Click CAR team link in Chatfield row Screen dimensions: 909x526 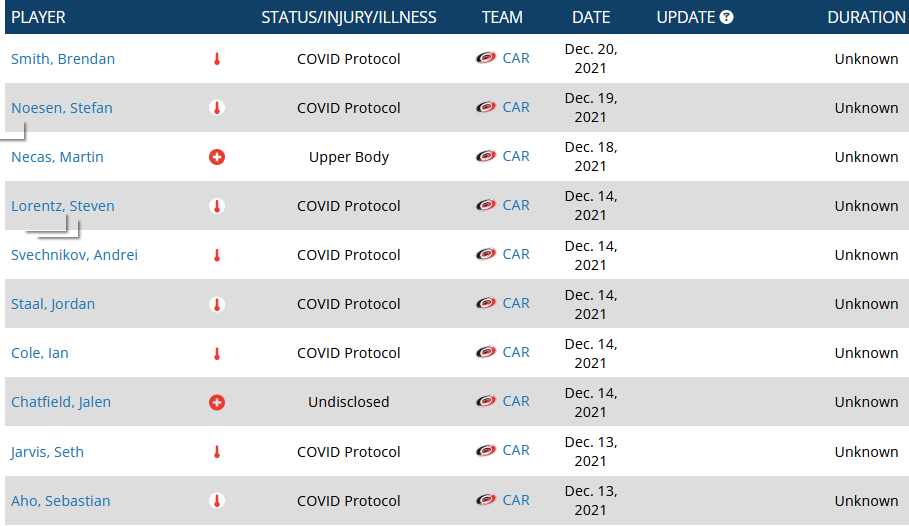coord(516,401)
